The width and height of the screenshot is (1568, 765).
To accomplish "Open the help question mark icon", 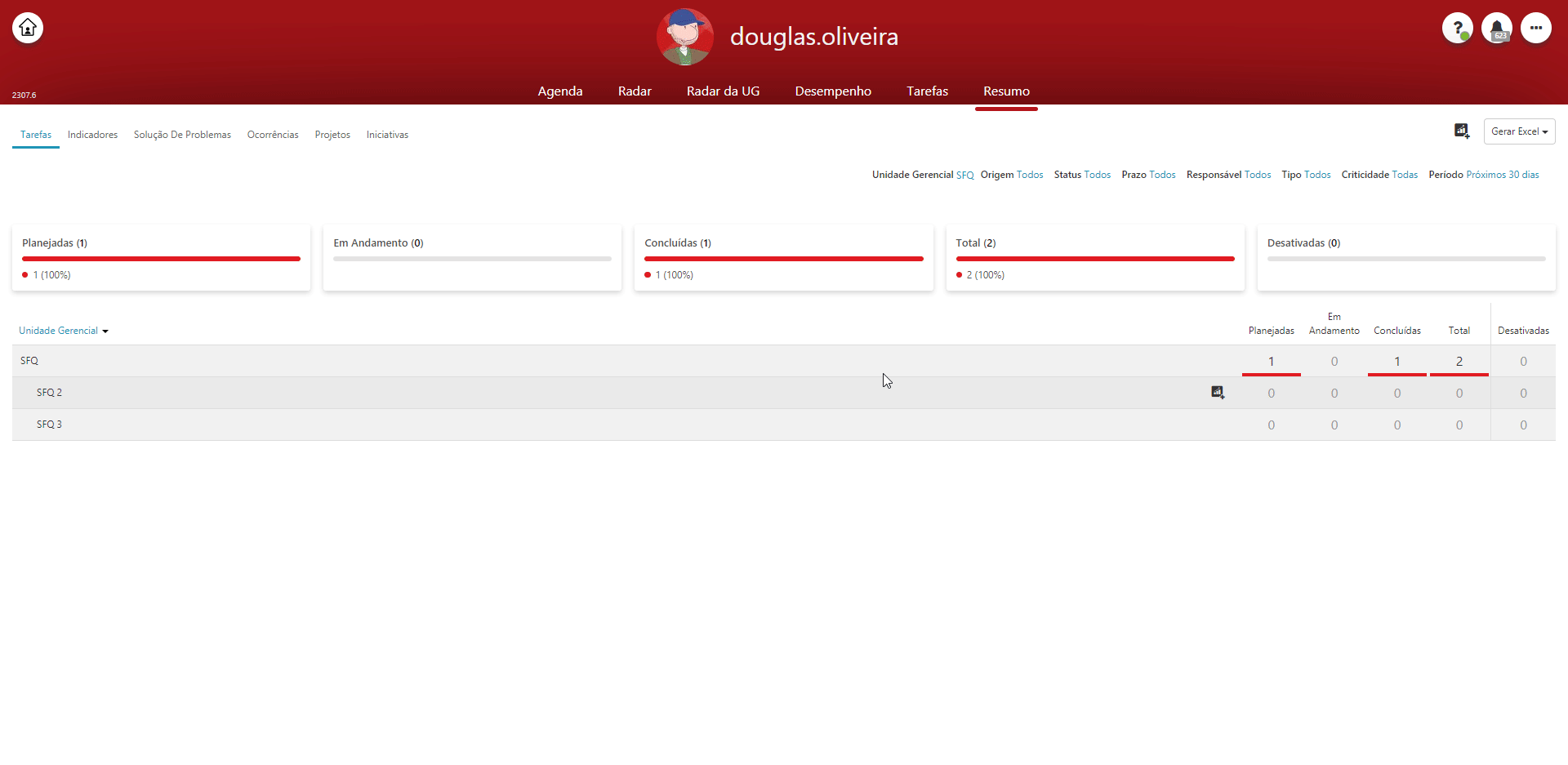I will coord(1458,28).
